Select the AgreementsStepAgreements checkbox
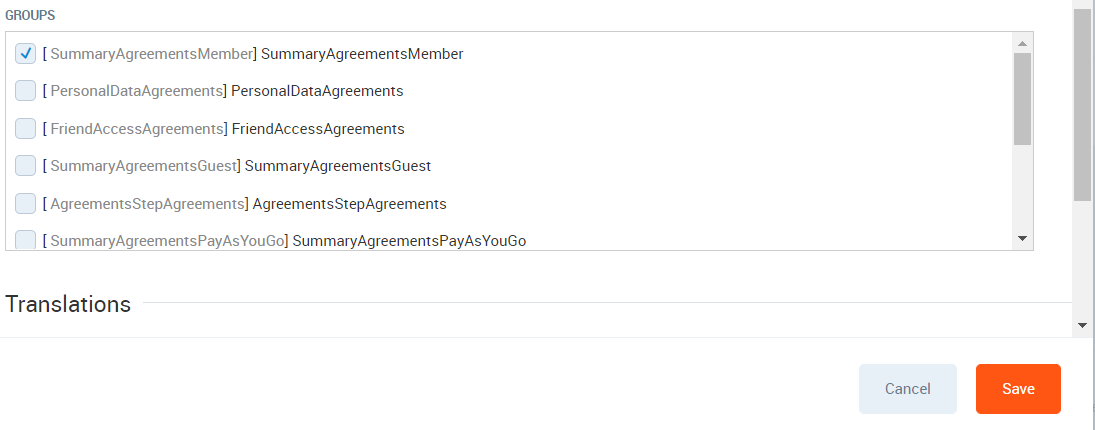Image resolution: width=1095 pixels, height=430 pixels. click(x=26, y=204)
